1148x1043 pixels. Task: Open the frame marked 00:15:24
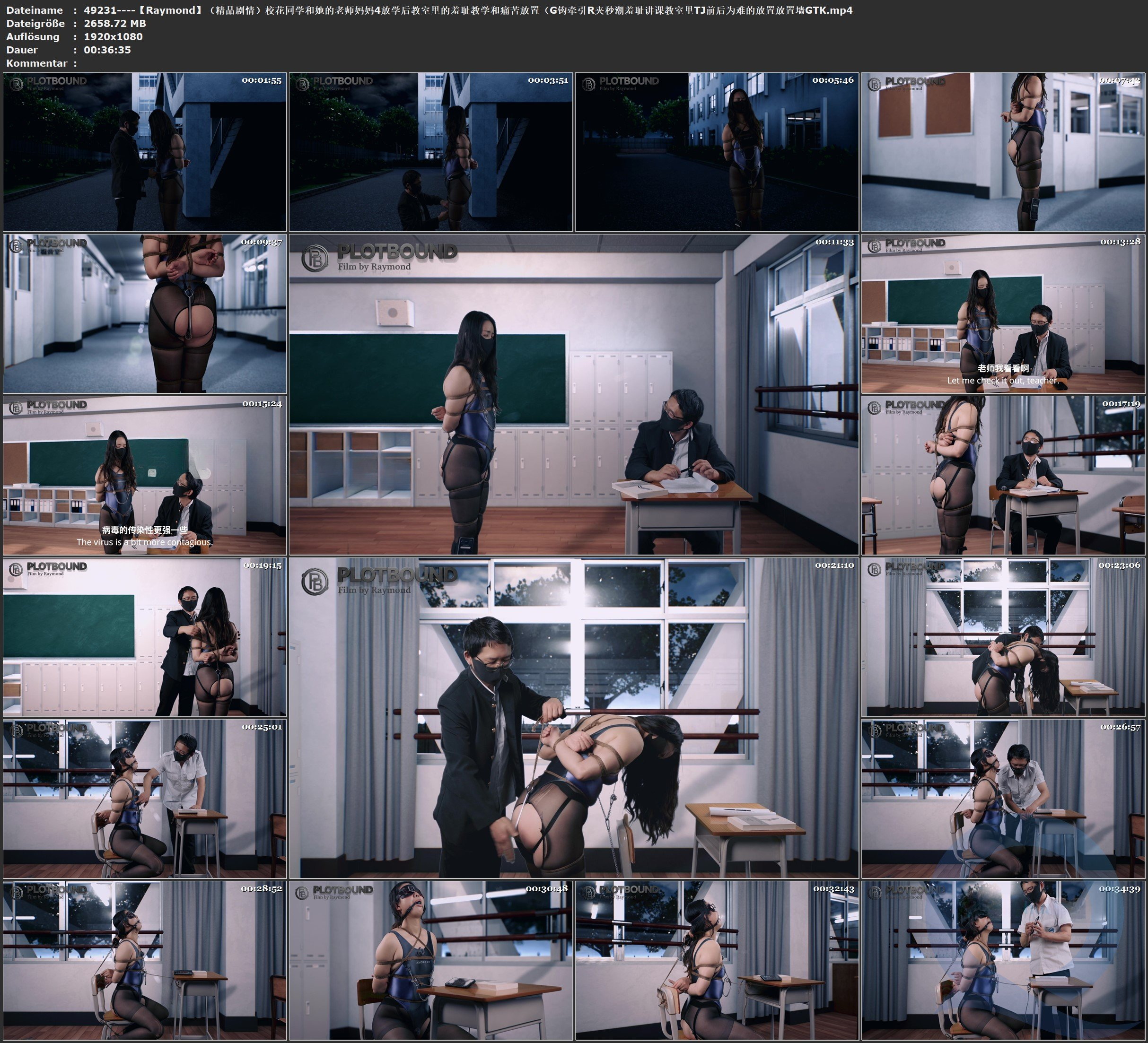[x=145, y=475]
